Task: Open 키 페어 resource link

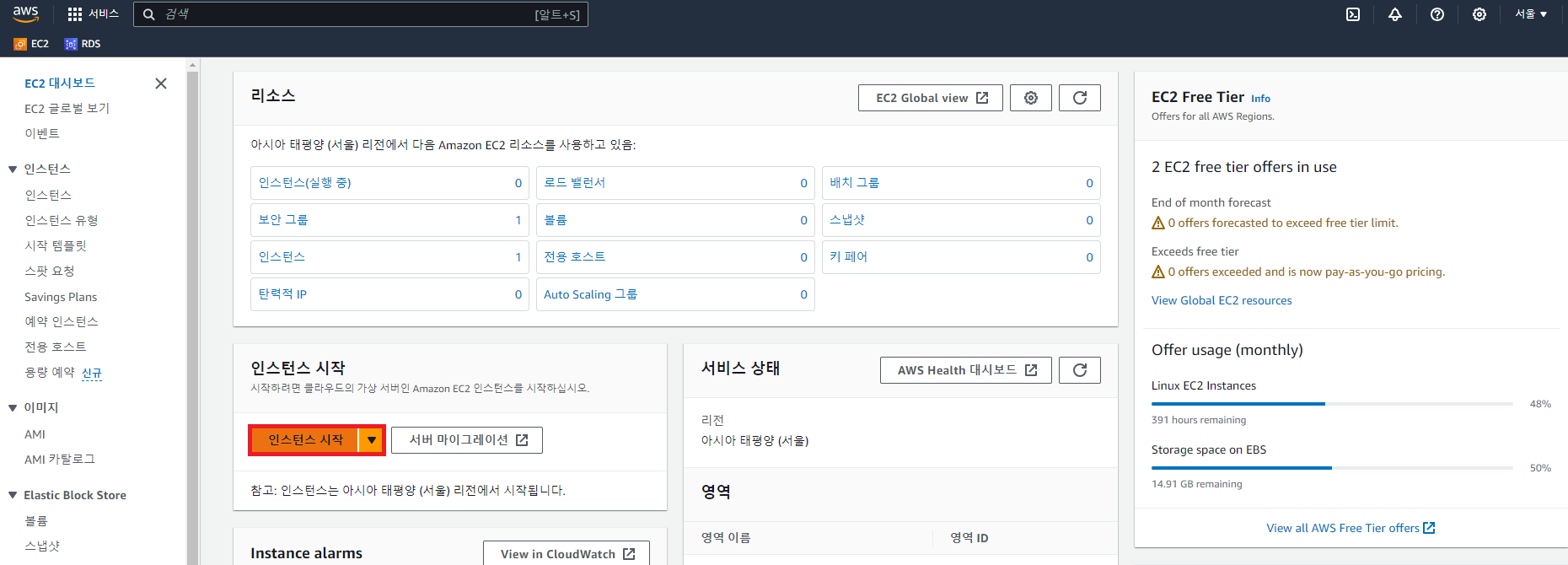Action: 848,257
